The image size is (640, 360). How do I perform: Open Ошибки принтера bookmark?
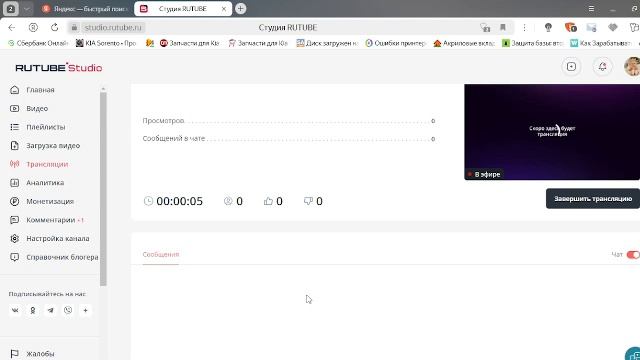396,43
